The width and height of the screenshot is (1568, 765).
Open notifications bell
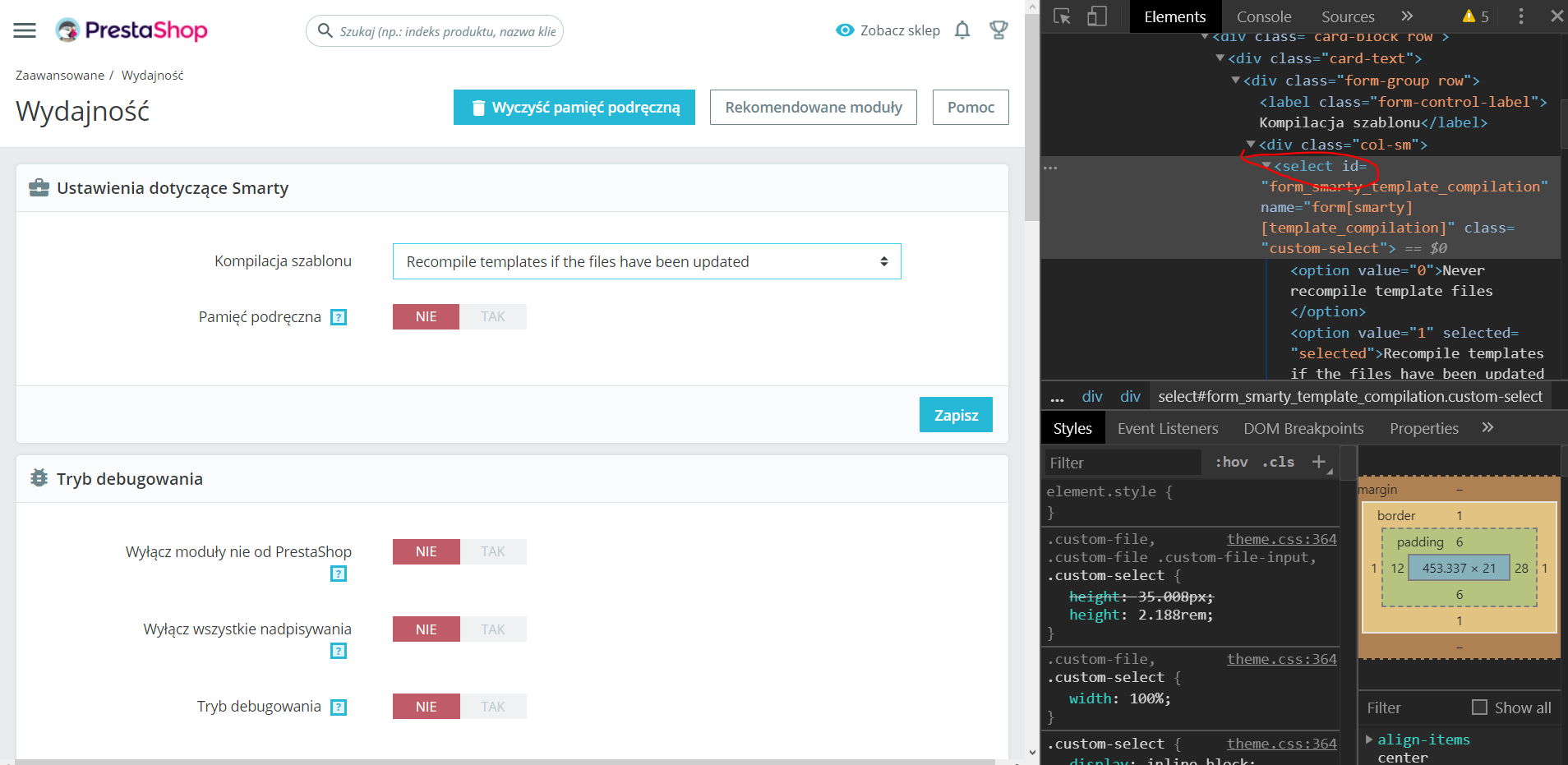point(962,30)
